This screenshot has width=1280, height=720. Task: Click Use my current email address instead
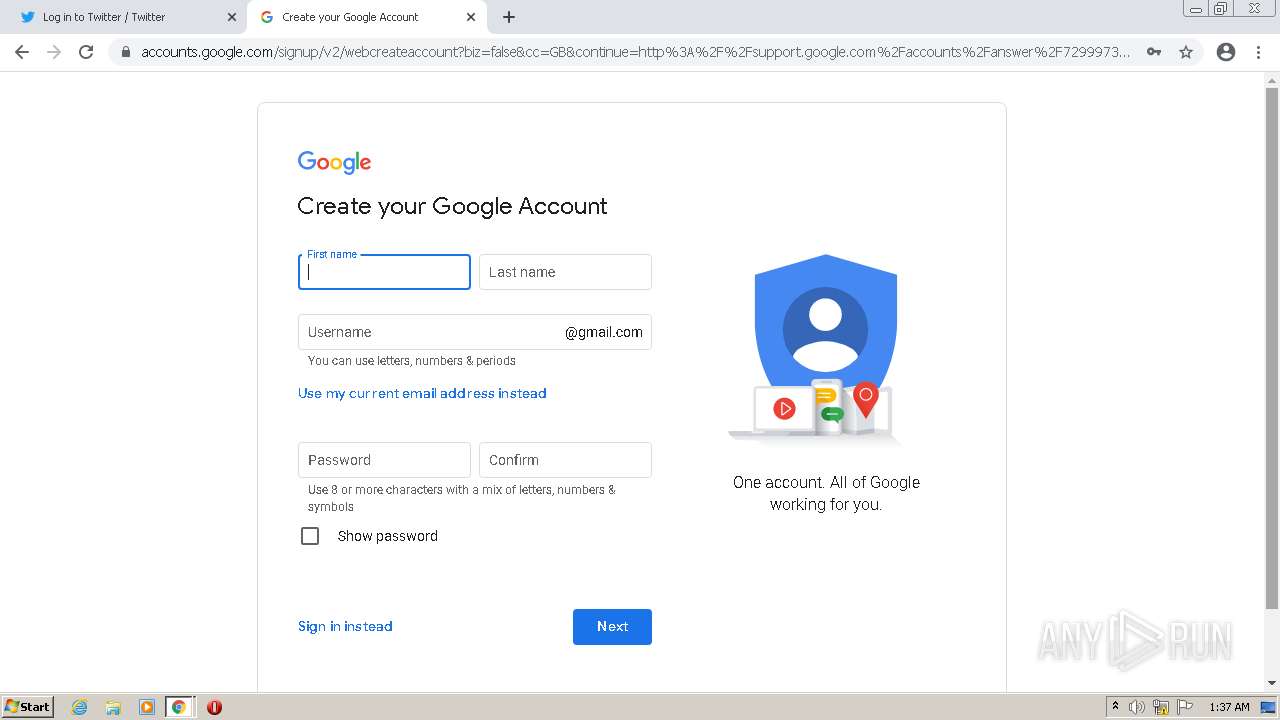pos(422,393)
